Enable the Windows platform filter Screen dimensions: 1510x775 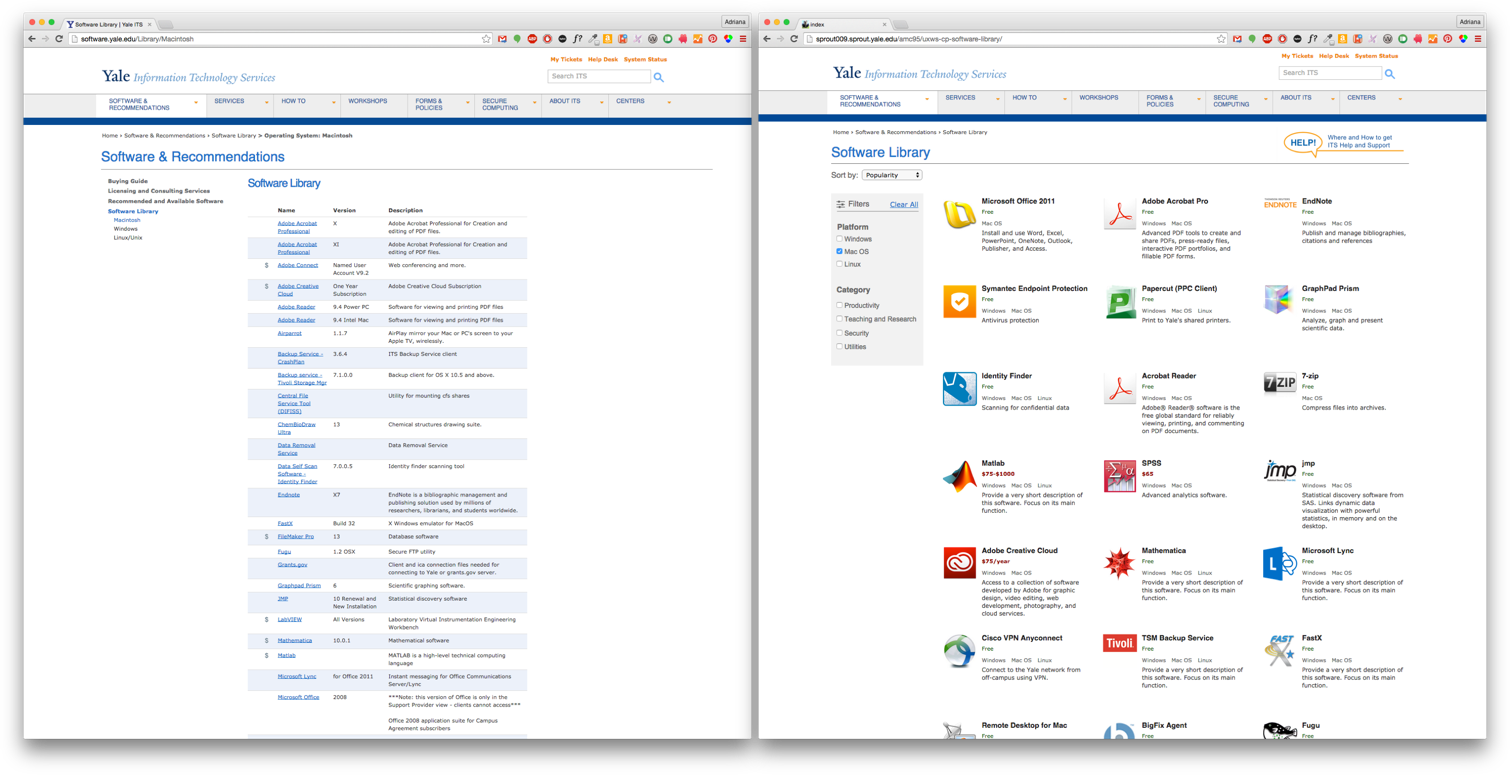coord(839,240)
